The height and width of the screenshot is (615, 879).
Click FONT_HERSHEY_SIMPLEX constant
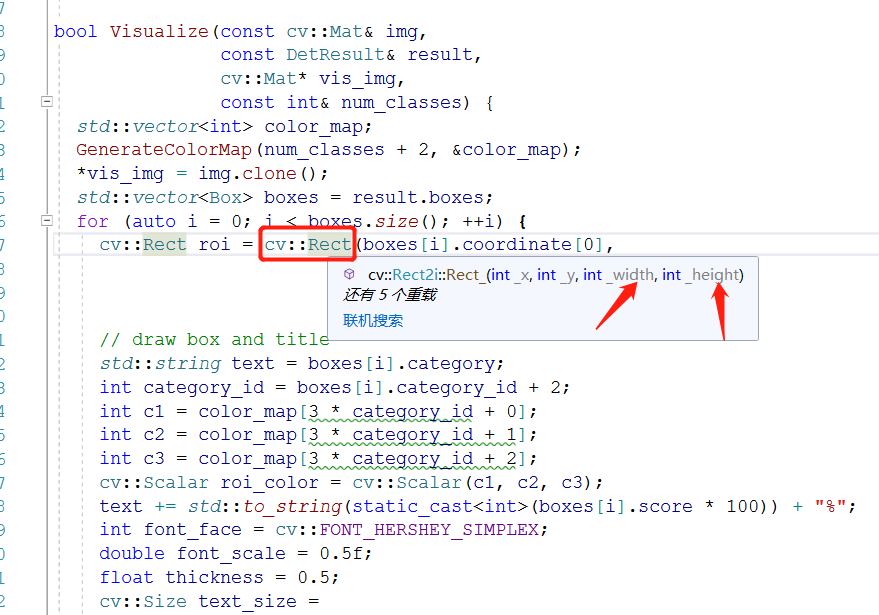pos(429,530)
